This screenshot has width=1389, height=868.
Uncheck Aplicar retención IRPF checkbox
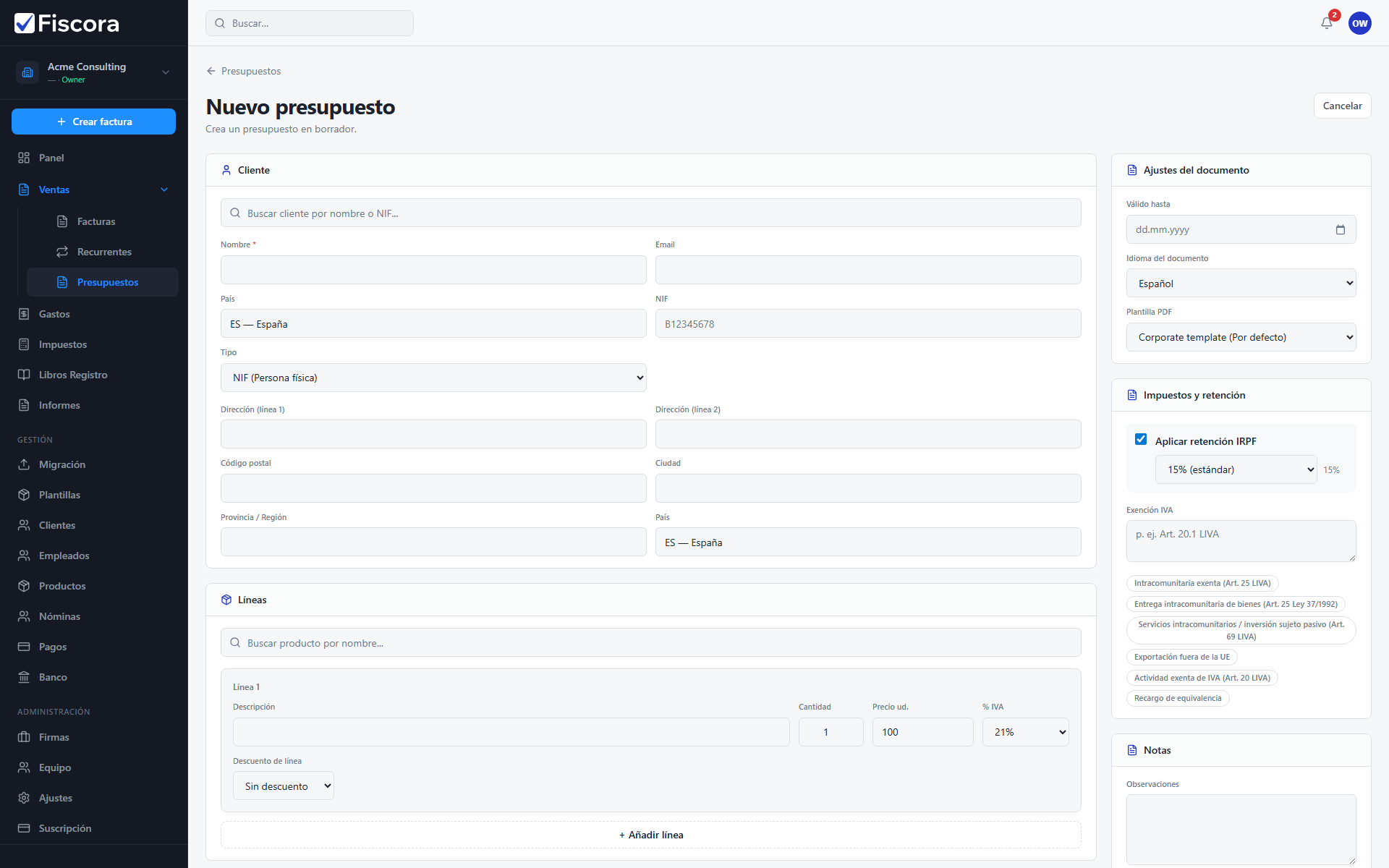click(x=1141, y=440)
